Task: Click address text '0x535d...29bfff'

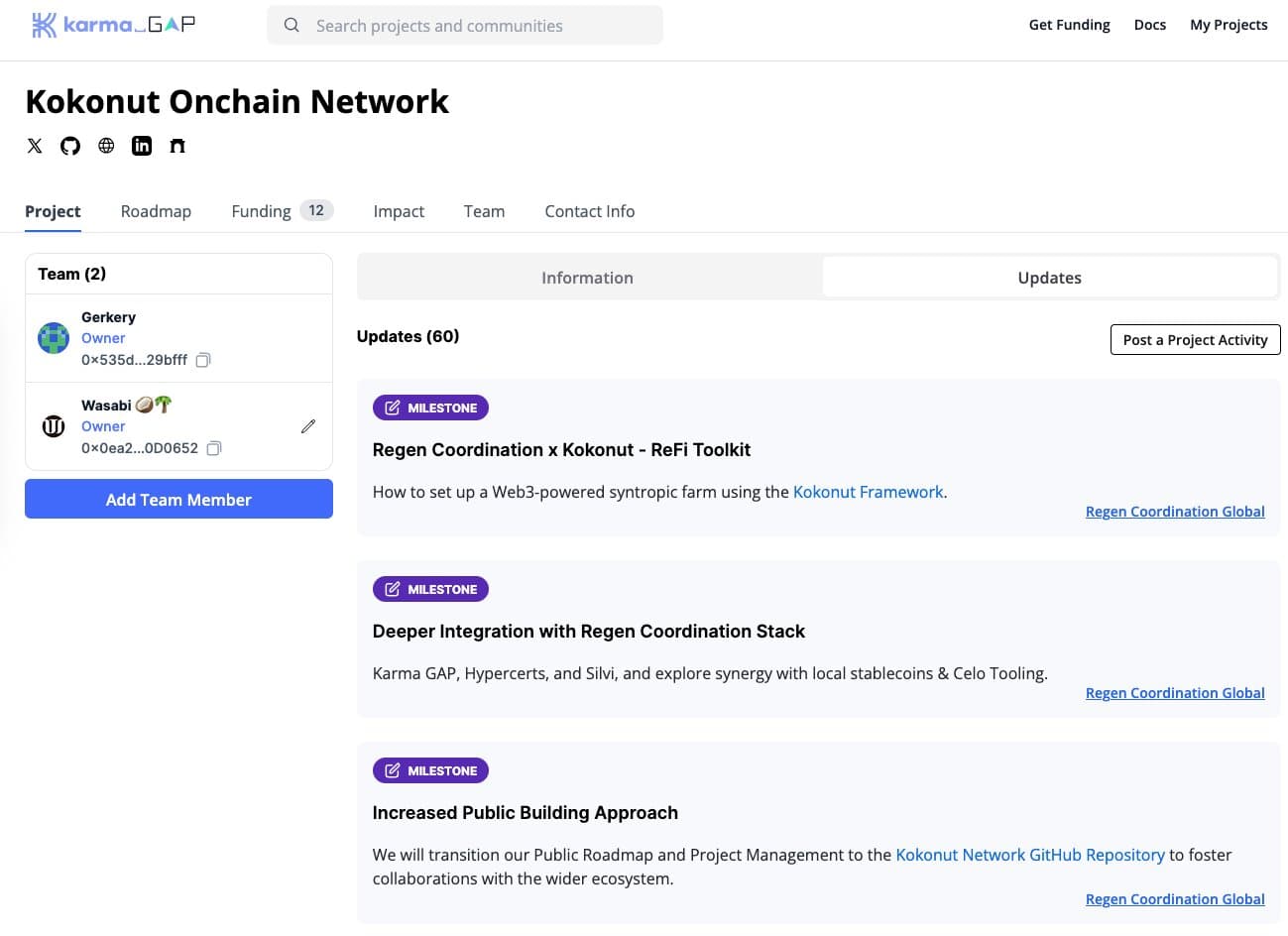Action: tap(134, 360)
